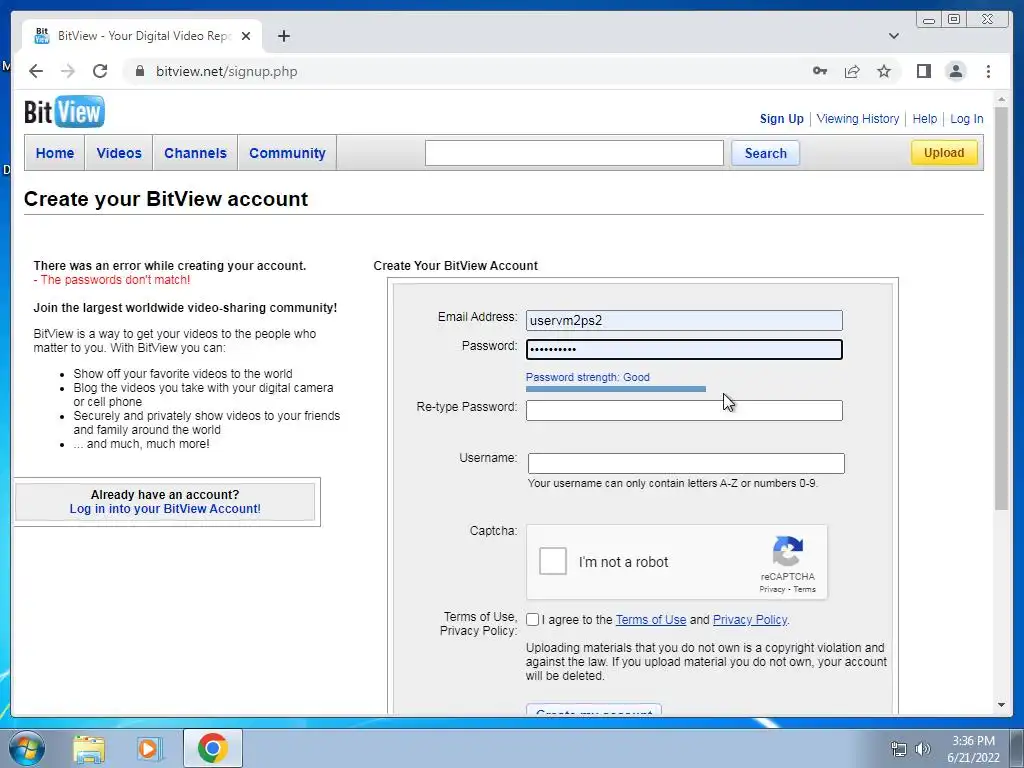Viewport: 1024px width, 768px height.
Task: Click the browser forward arrow
Action: point(68,71)
